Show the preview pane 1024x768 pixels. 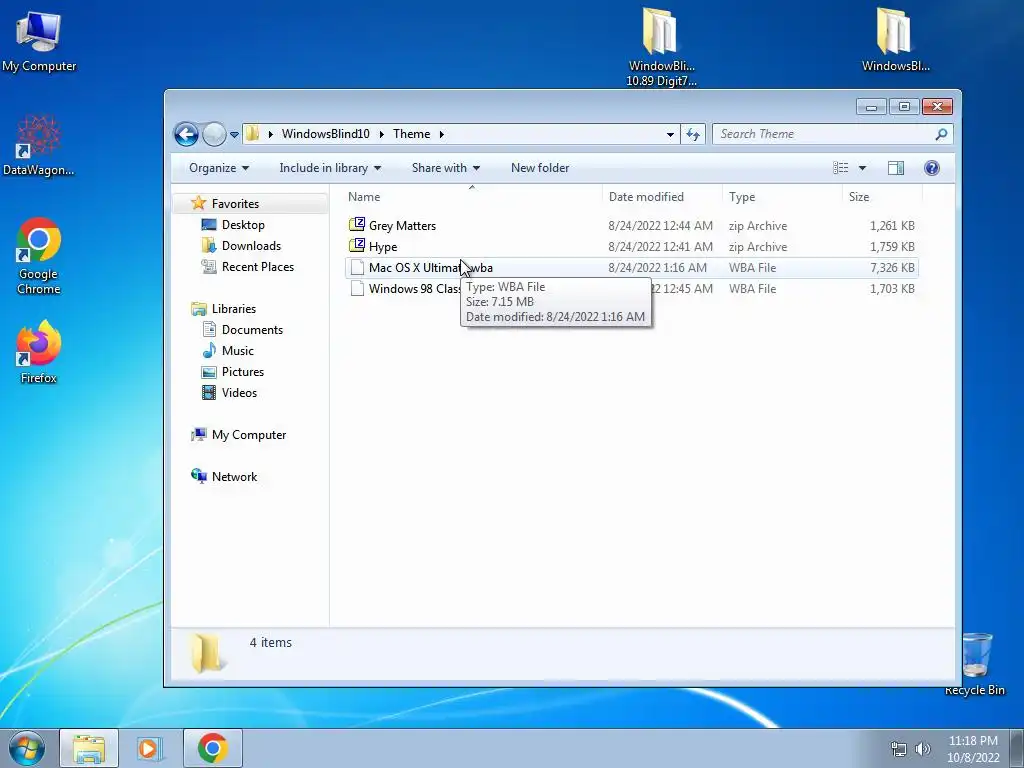coord(896,168)
